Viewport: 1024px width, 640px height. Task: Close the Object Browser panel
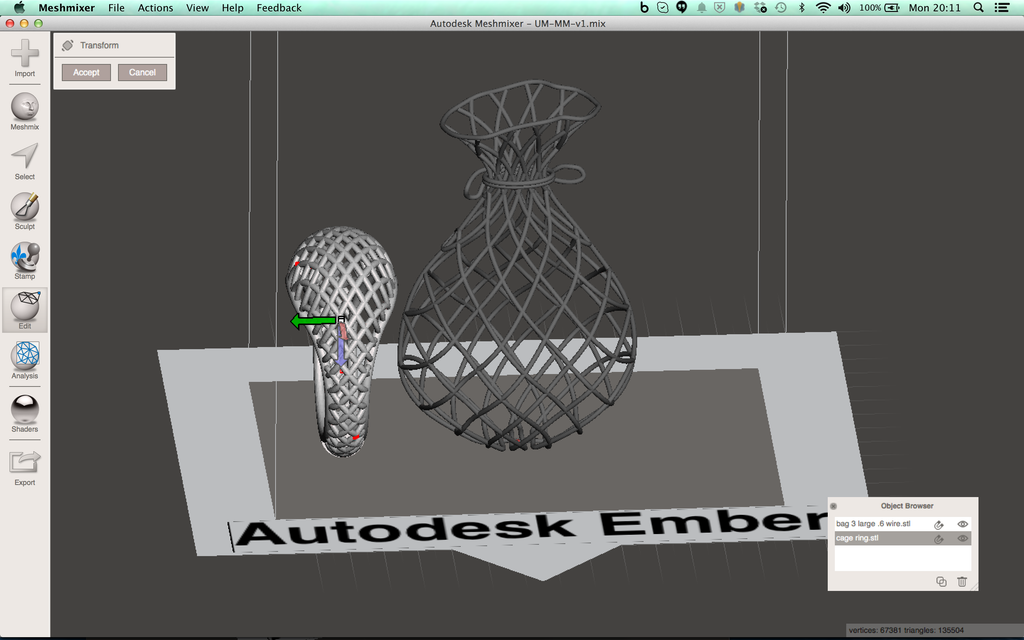[x=833, y=506]
